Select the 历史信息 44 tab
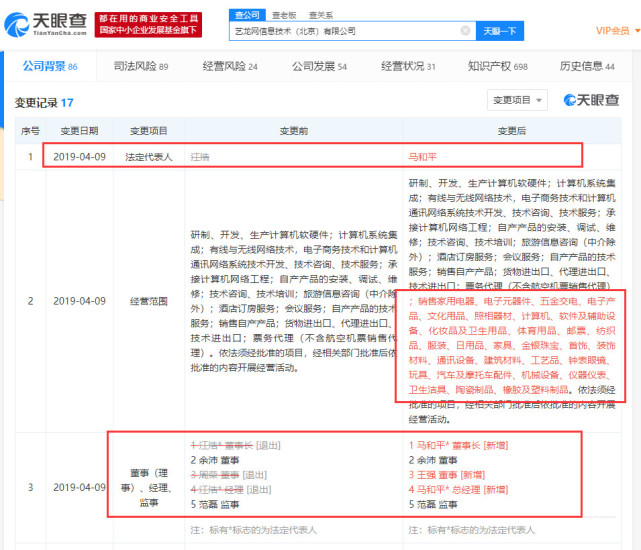The image size is (641, 550). point(587,66)
